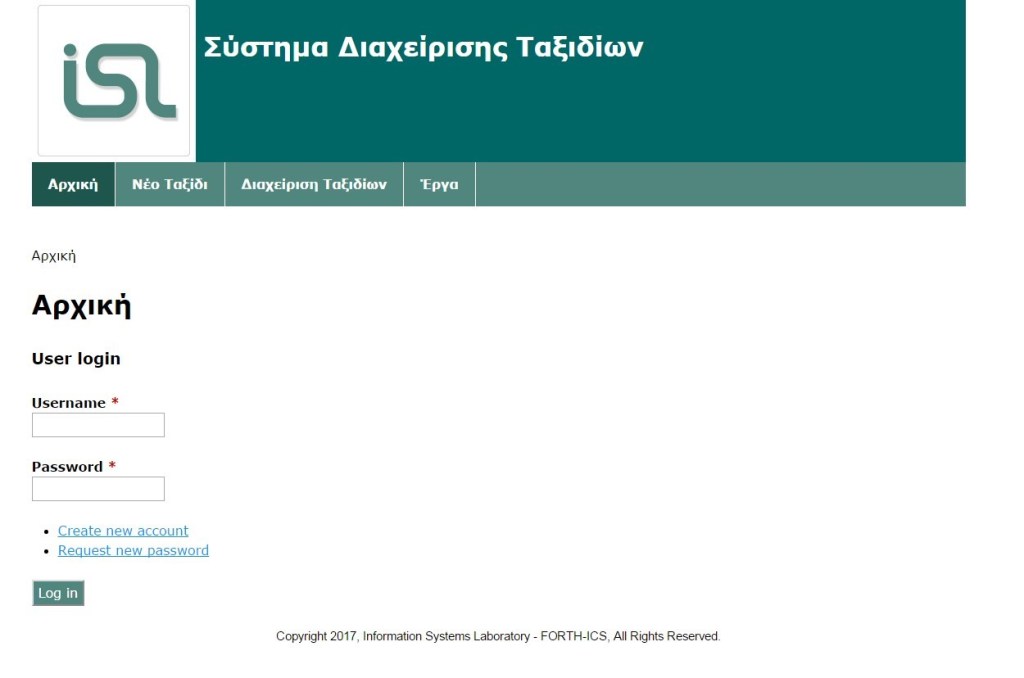
Task: Click the User login section heading
Action: pos(76,359)
